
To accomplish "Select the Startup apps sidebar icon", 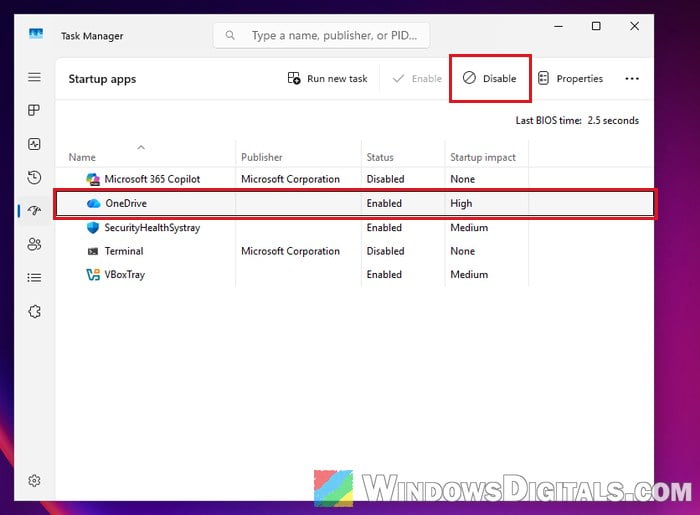I will [x=34, y=210].
